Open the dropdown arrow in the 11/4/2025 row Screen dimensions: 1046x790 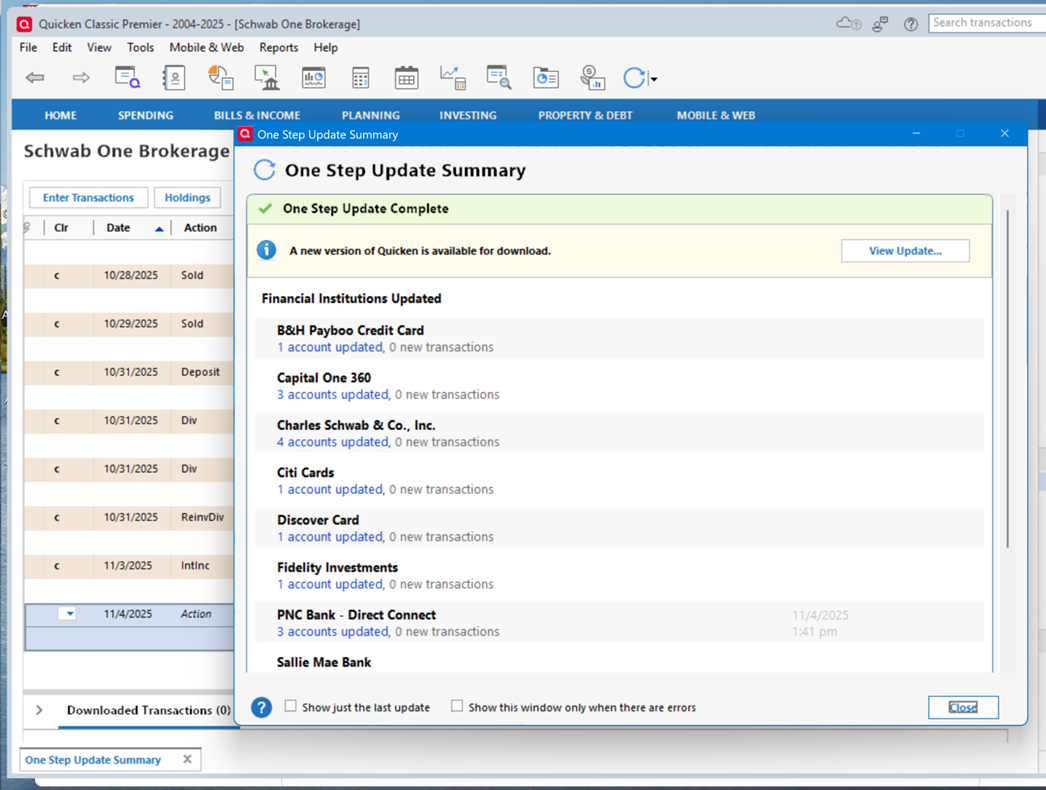click(x=67, y=614)
